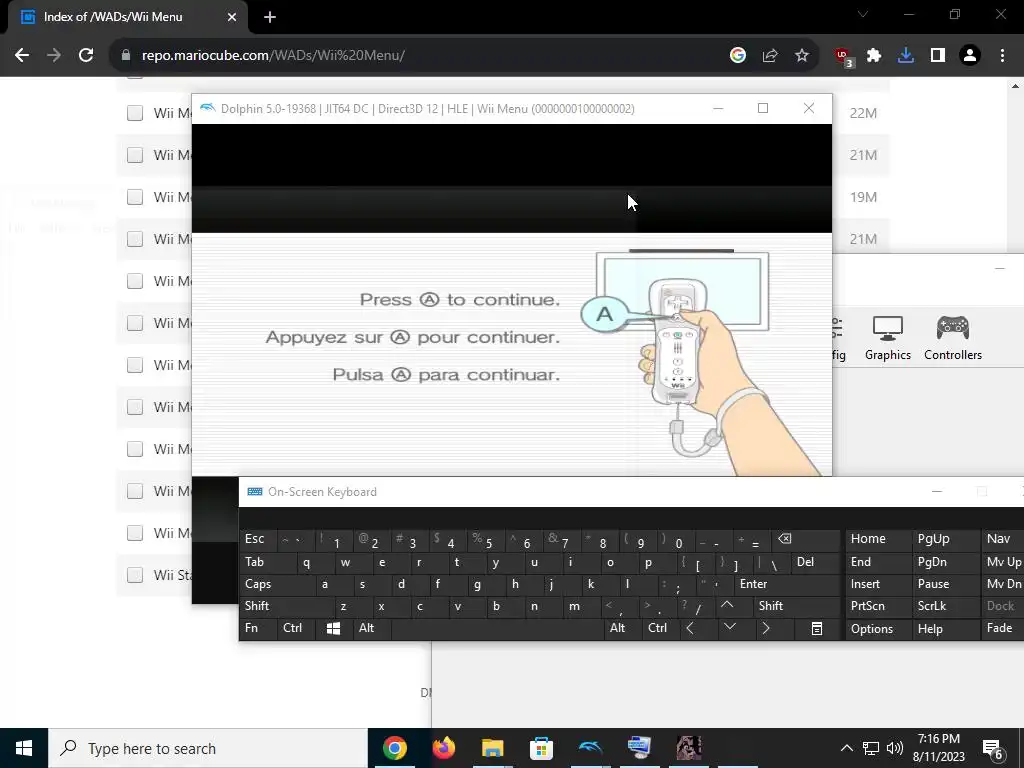Screen dimensions: 1024x768
Task: Open Options on On-Screen Keyboard
Action: click(x=878, y=628)
